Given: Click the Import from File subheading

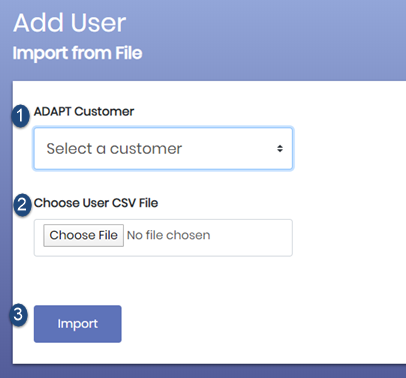Looking at the screenshot, I should point(77,53).
